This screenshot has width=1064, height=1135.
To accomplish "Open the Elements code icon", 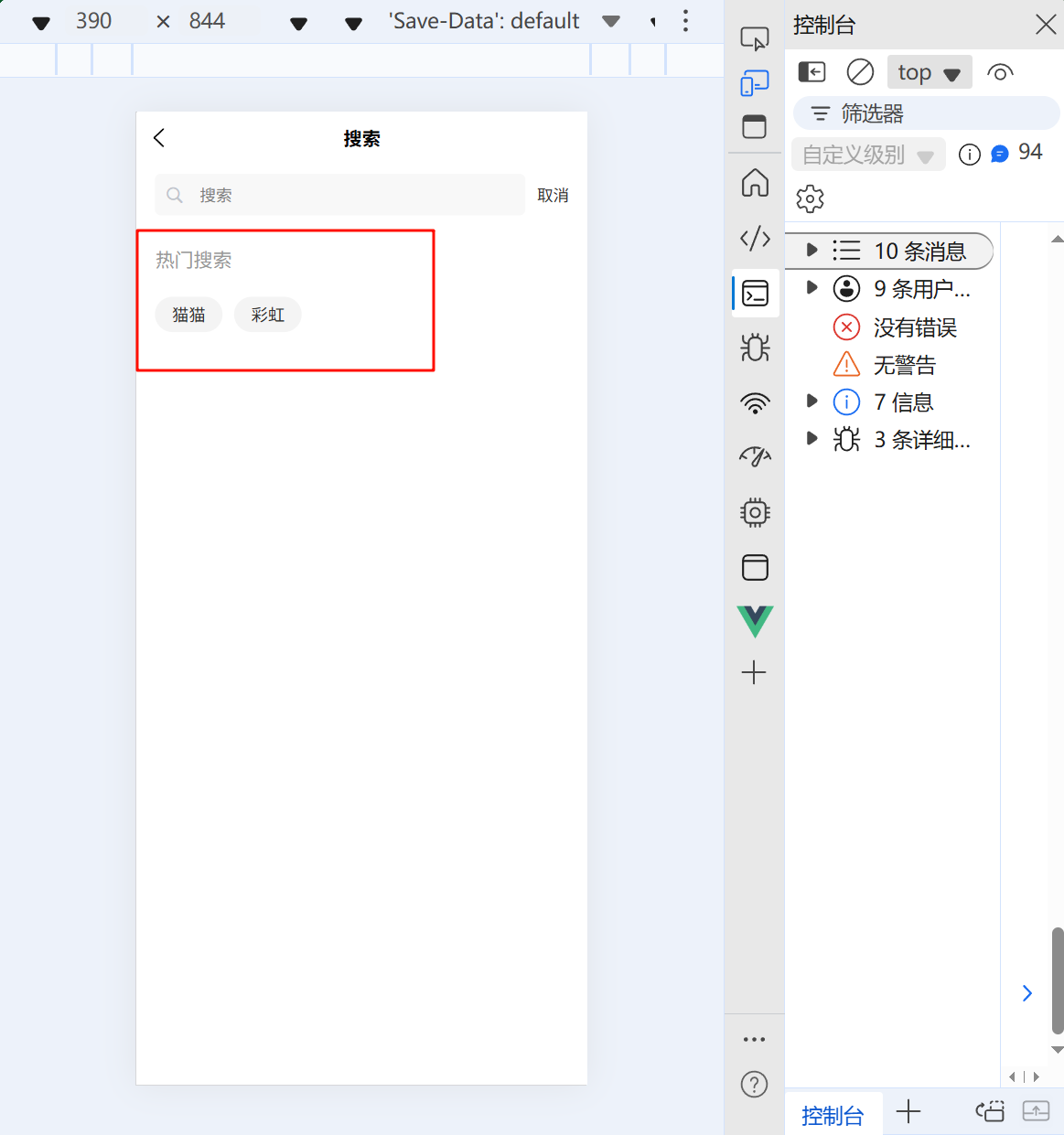I will (755, 239).
